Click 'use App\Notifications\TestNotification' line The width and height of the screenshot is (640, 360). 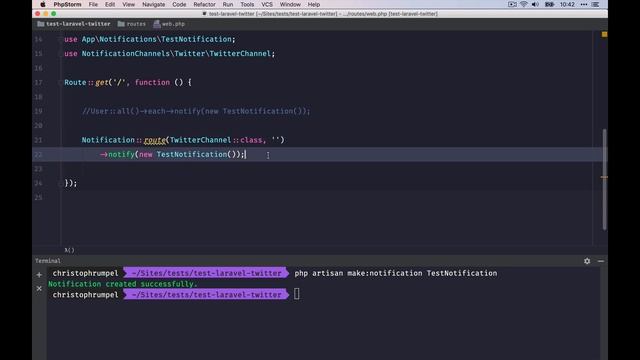point(150,39)
